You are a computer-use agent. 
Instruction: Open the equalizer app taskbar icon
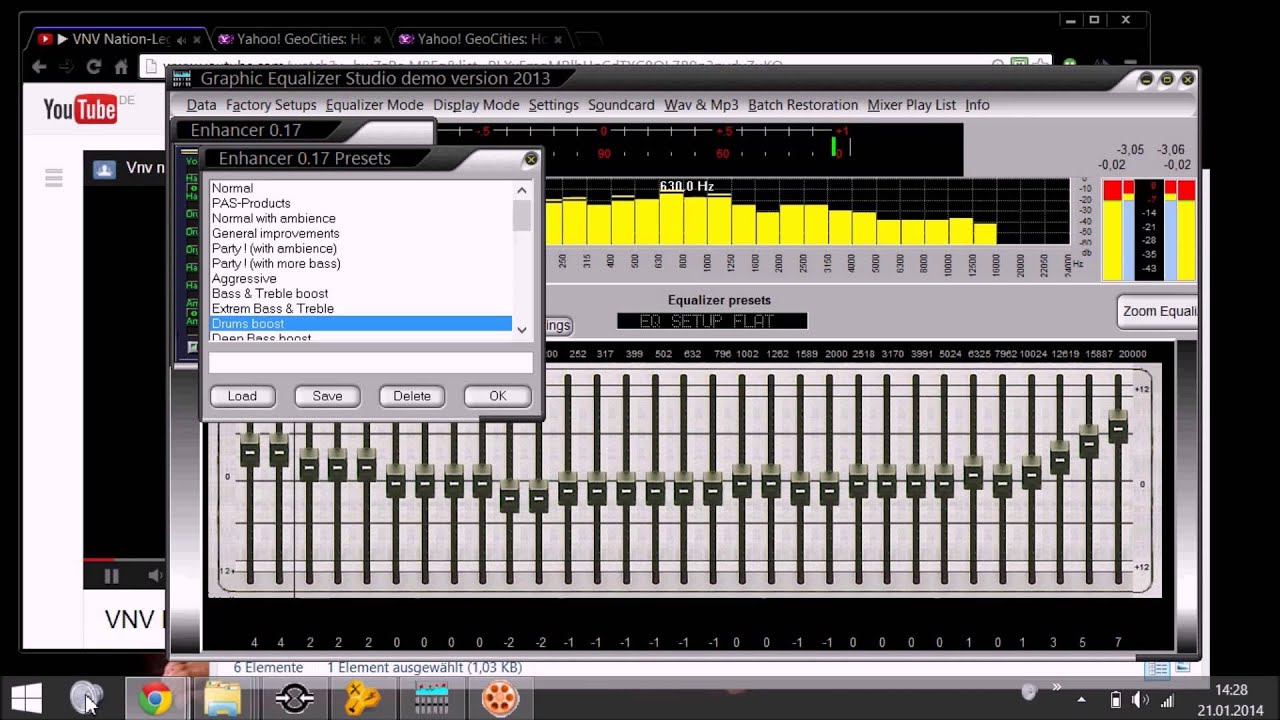point(431,698)
